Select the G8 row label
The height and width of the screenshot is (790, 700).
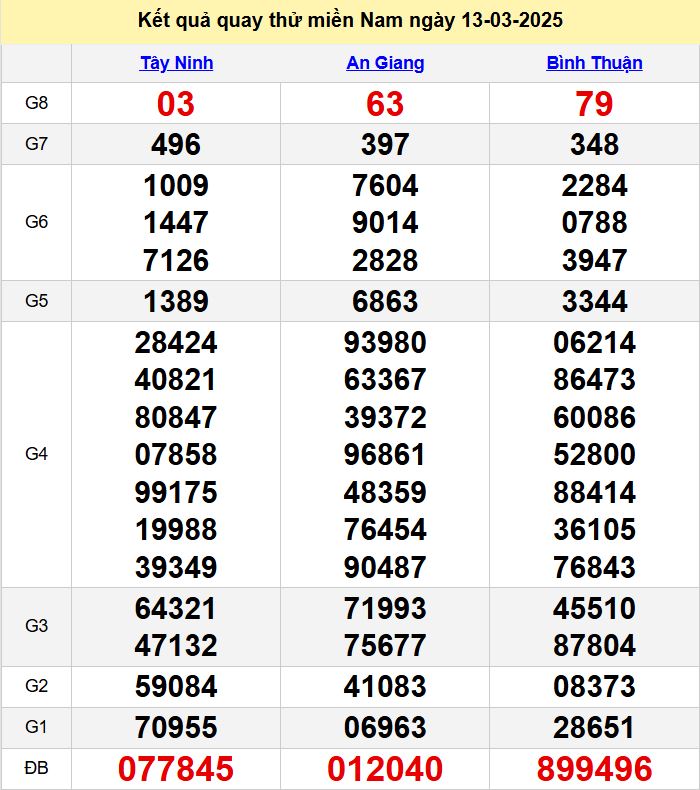coord(36,103)
